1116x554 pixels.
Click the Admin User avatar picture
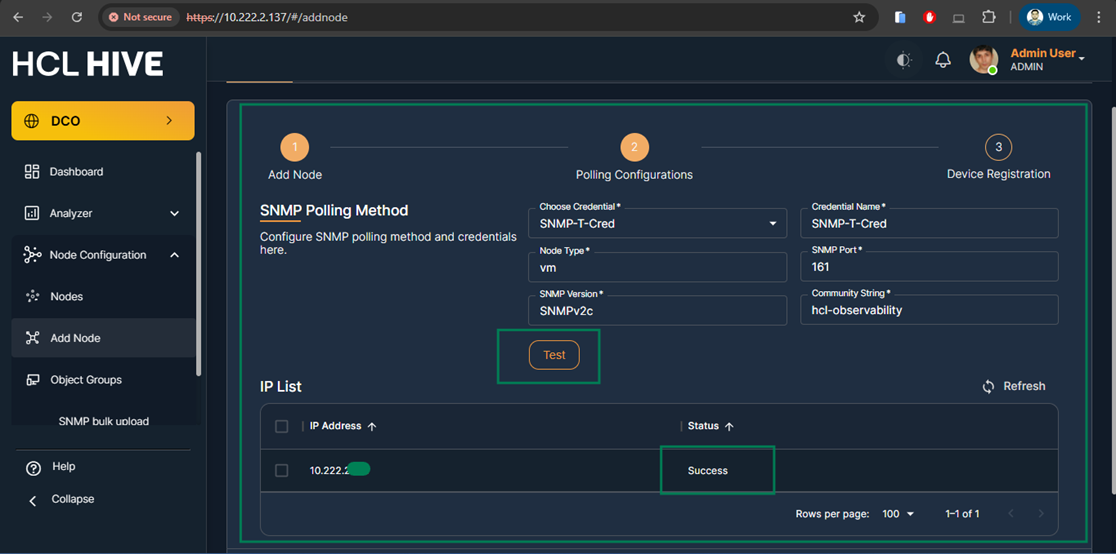984,60
